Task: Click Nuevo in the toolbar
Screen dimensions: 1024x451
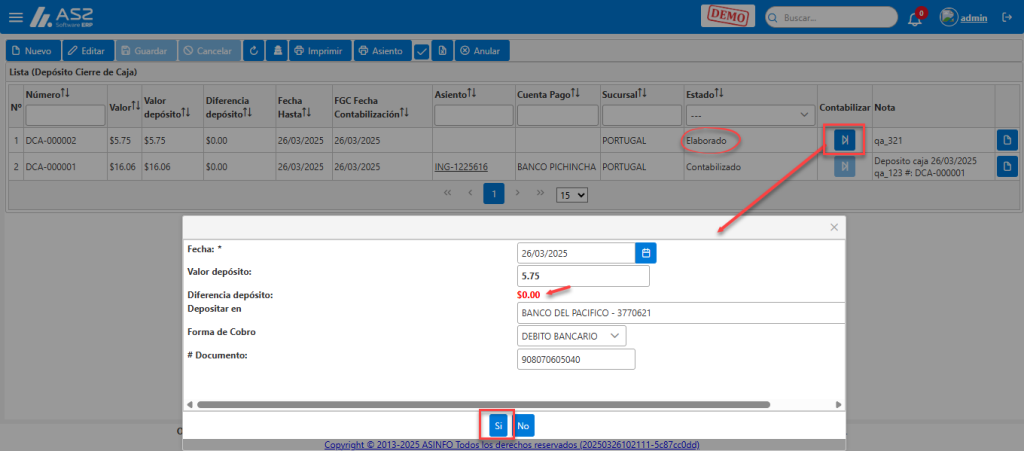Action: 33,51
